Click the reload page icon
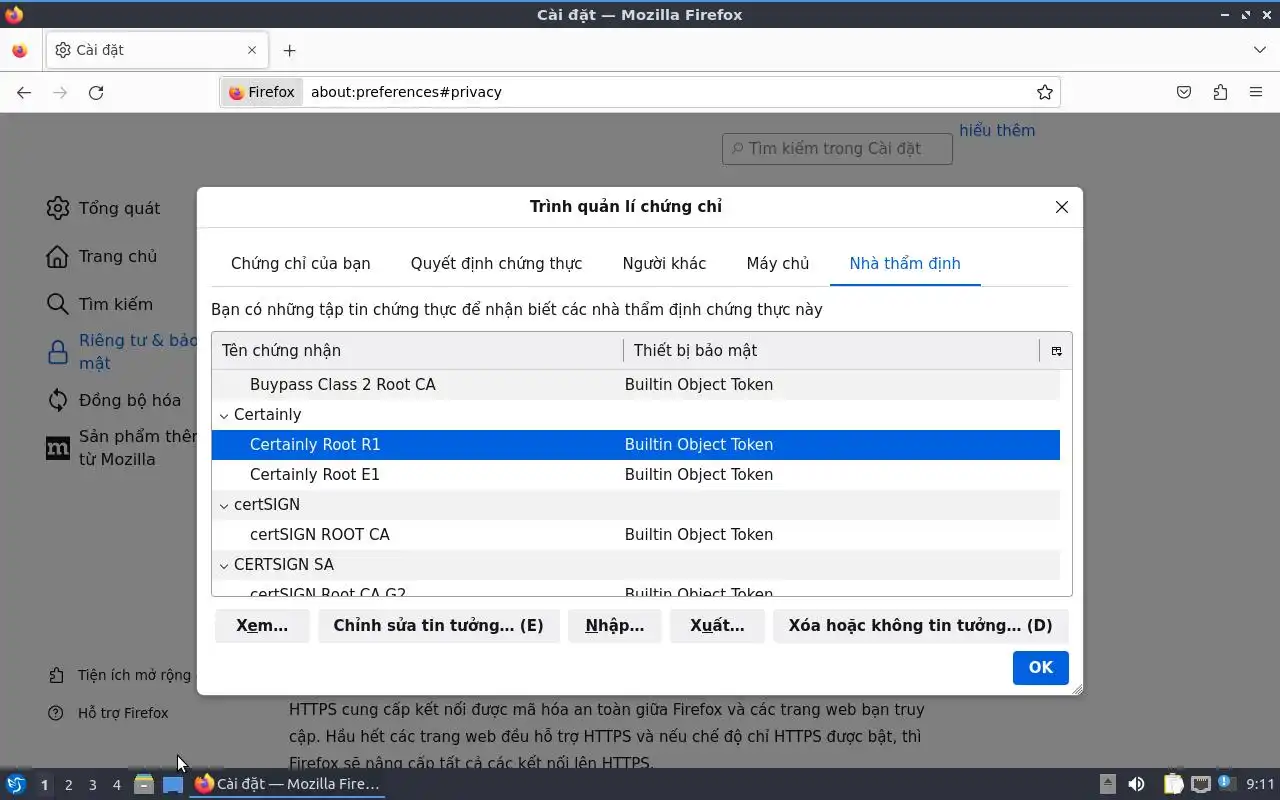This screenshot has height=800, width=1280. pyautogui.click(x=96, y=92)
